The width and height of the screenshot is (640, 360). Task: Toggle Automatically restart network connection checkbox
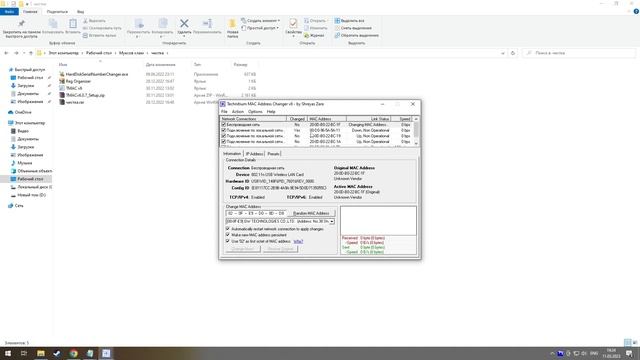point(228,229)
